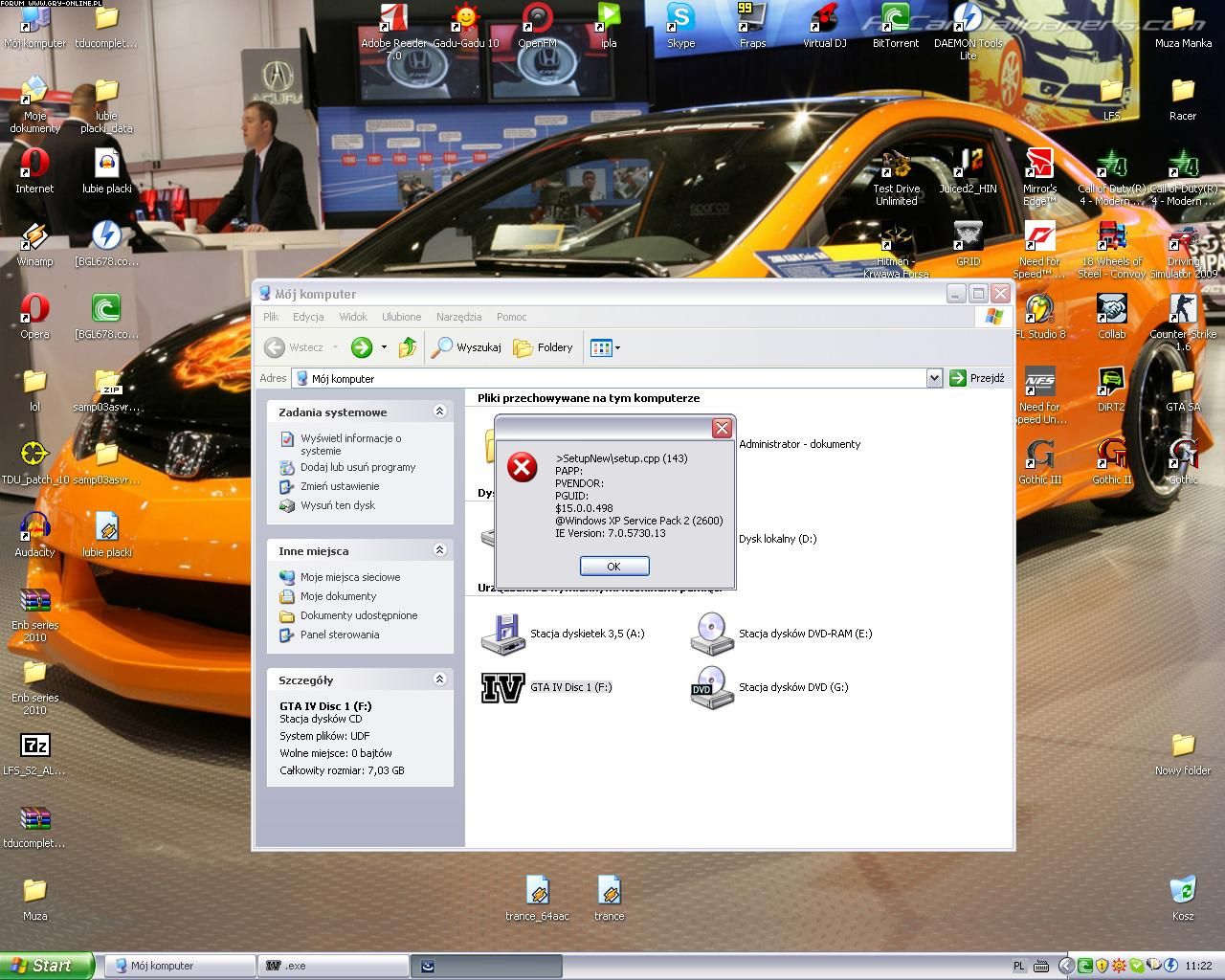Switch to the .exe taskbar button
The height and width of the screenshot is (980, 1225).
click(x=333, y=966)
